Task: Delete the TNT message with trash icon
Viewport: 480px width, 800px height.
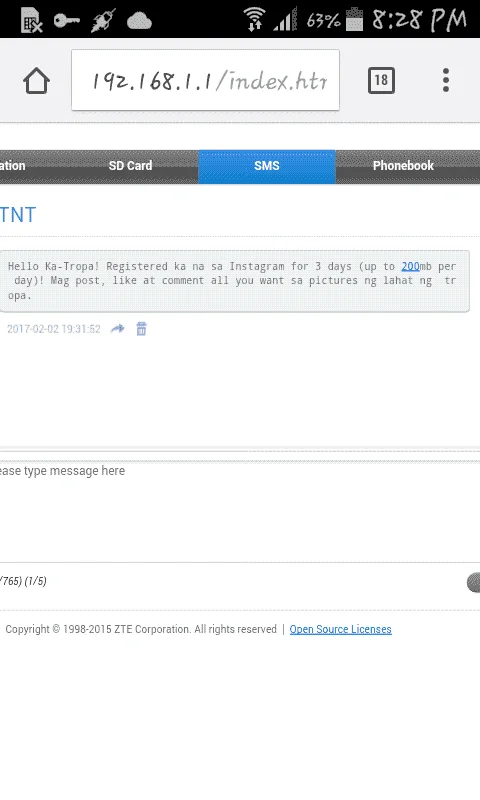Action: click(141, 329)
